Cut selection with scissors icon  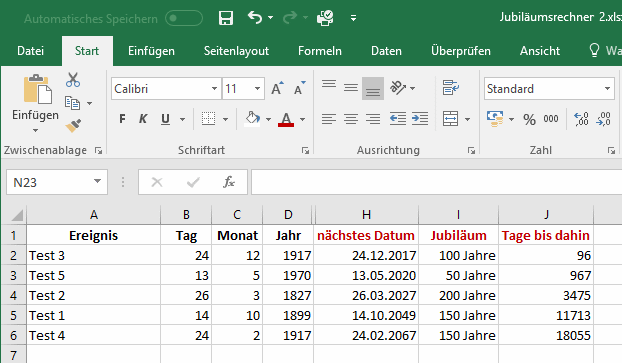tap(73, 80)
